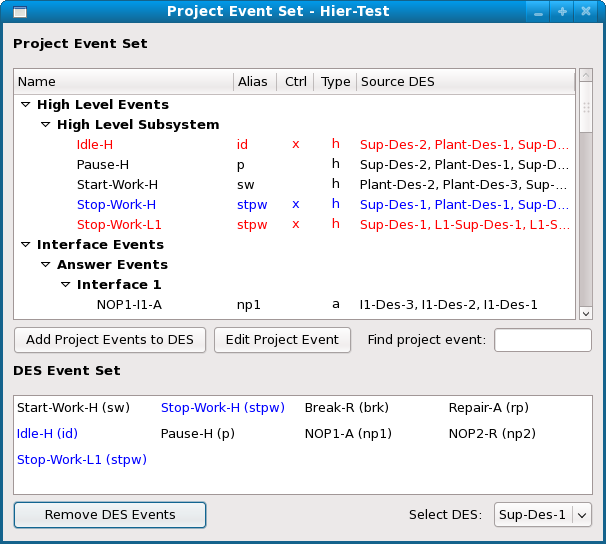Open the Select DES dropdown

pos(543,515)
